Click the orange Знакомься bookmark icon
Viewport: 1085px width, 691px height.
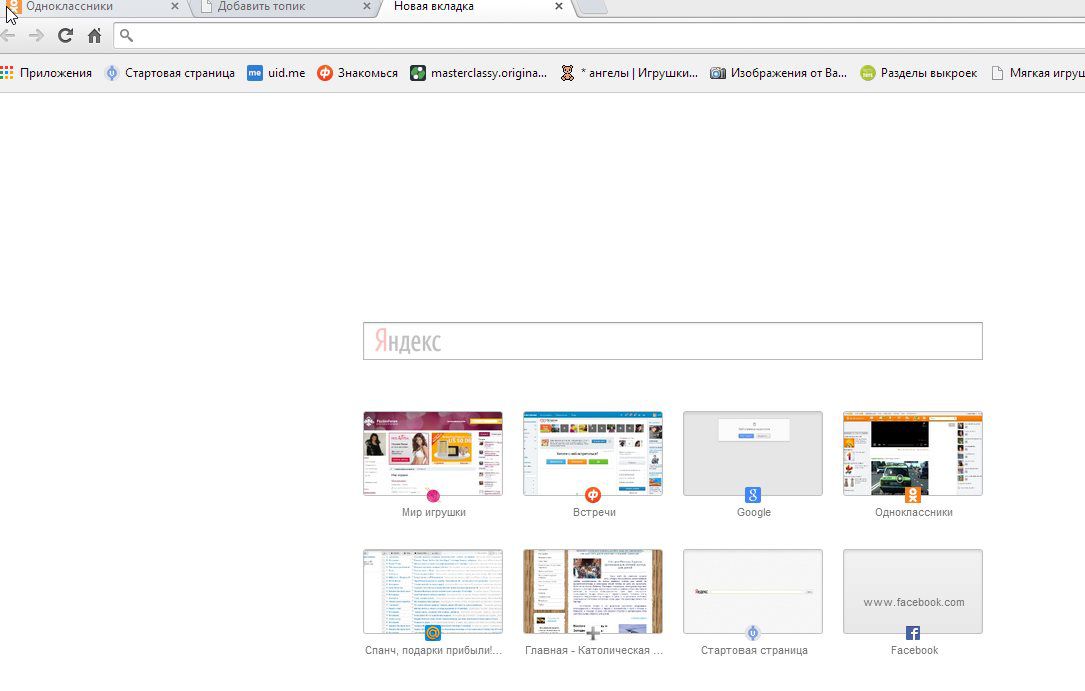[x=325, y=73]
